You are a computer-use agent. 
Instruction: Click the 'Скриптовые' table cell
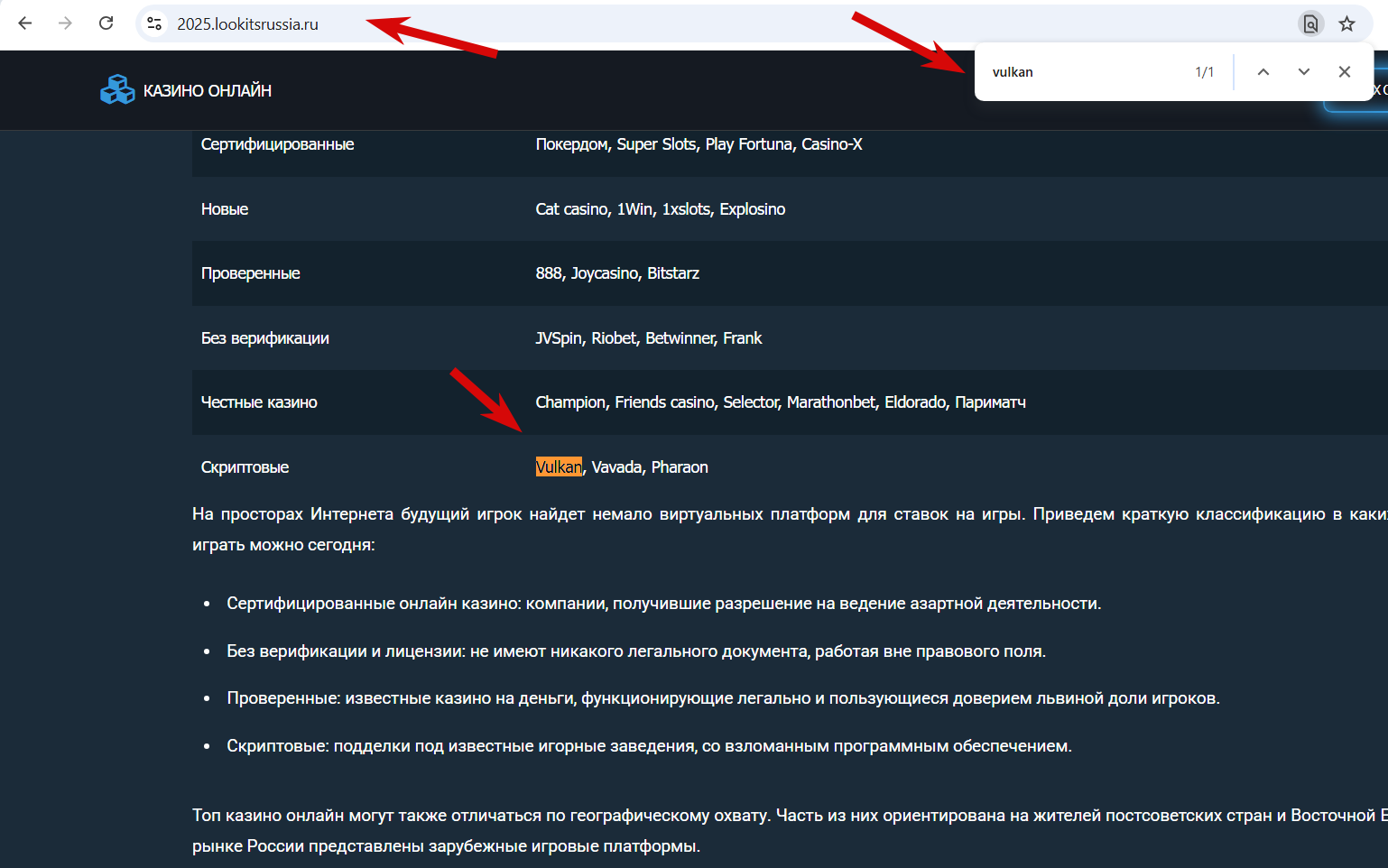click(x=245, y=467)
